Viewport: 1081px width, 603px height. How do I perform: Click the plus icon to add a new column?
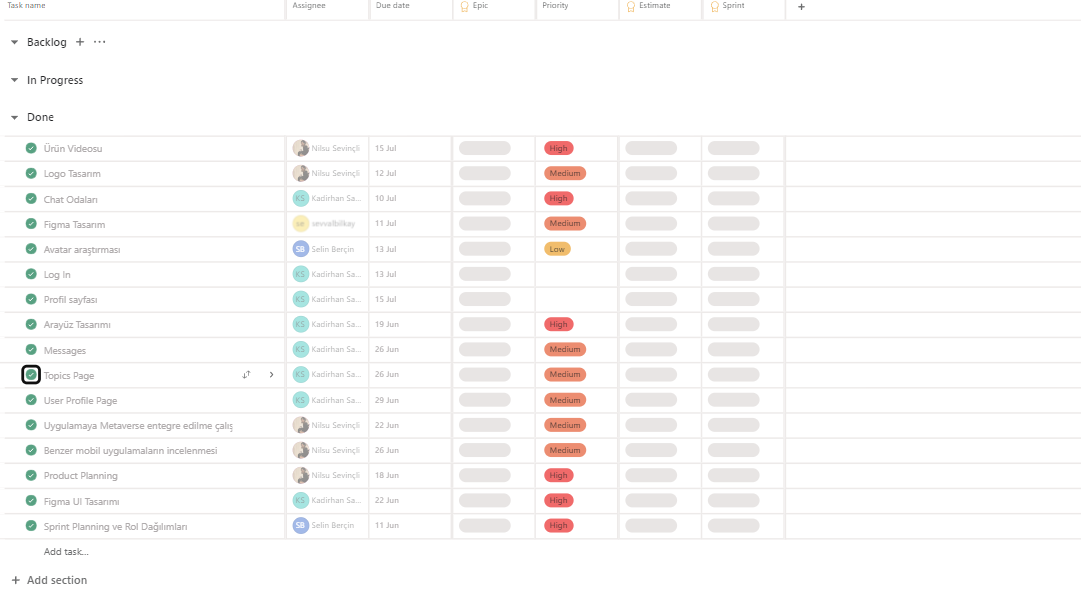pyautogui.click(x=800, y=8)
